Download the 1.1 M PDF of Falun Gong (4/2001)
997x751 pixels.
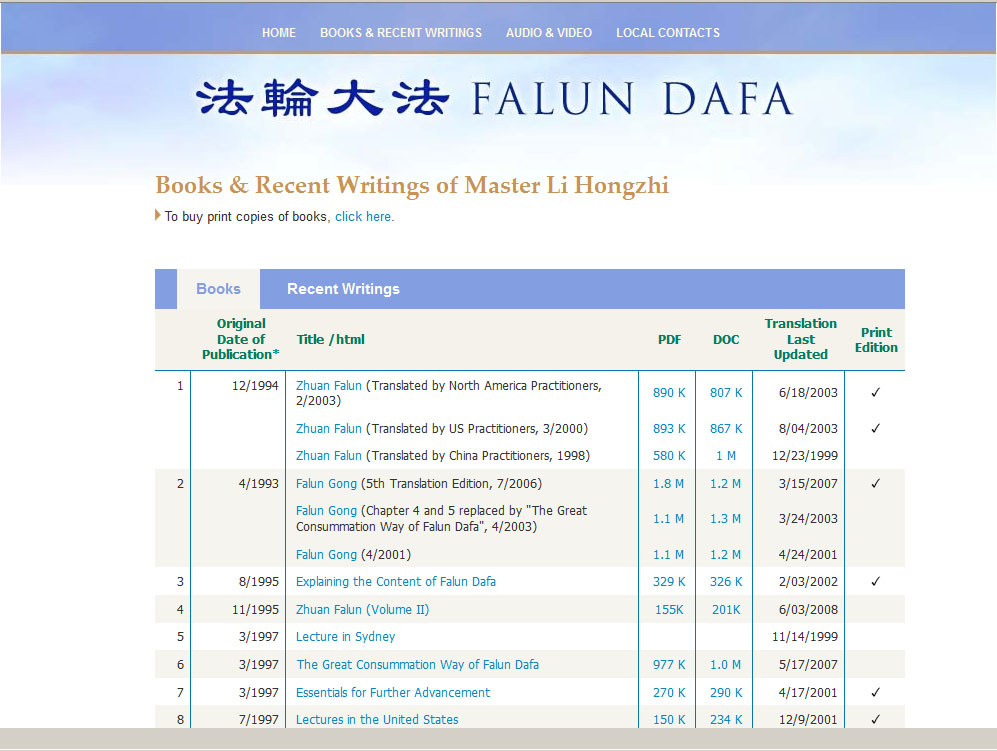tap(668, 555)
